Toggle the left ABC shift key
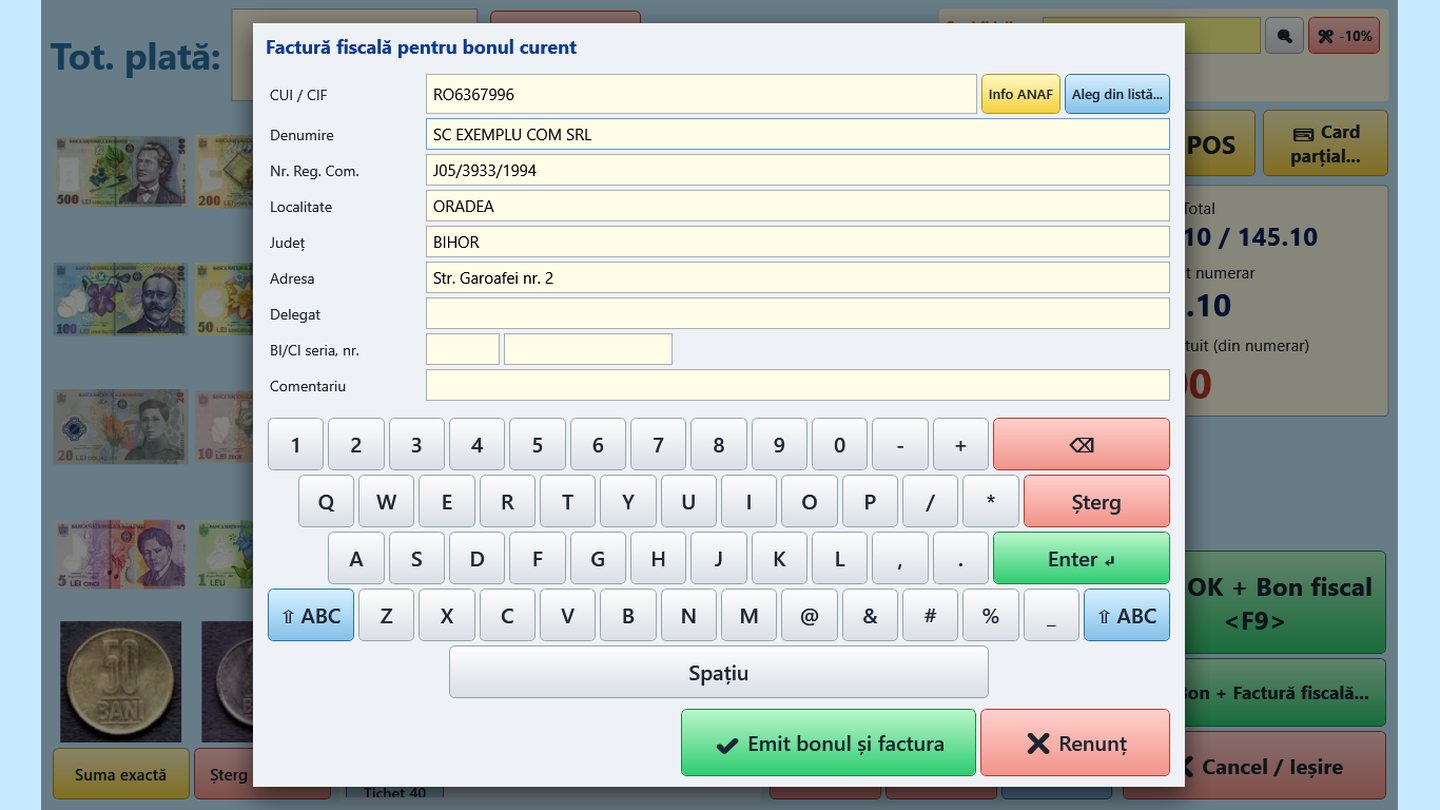This screenshot has width=1440, height=810. pyautogui.click(x=311, y=615)
